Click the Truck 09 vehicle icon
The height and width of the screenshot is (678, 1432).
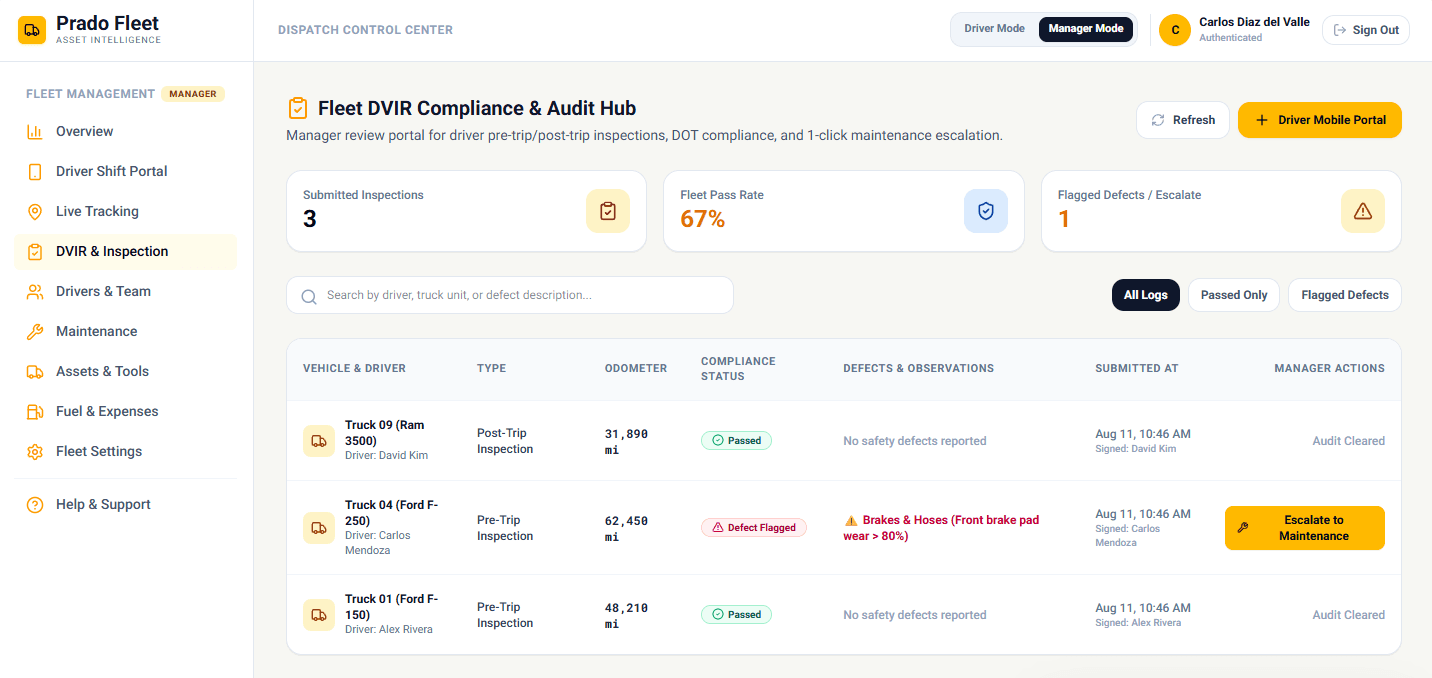(x=319, y=441)
